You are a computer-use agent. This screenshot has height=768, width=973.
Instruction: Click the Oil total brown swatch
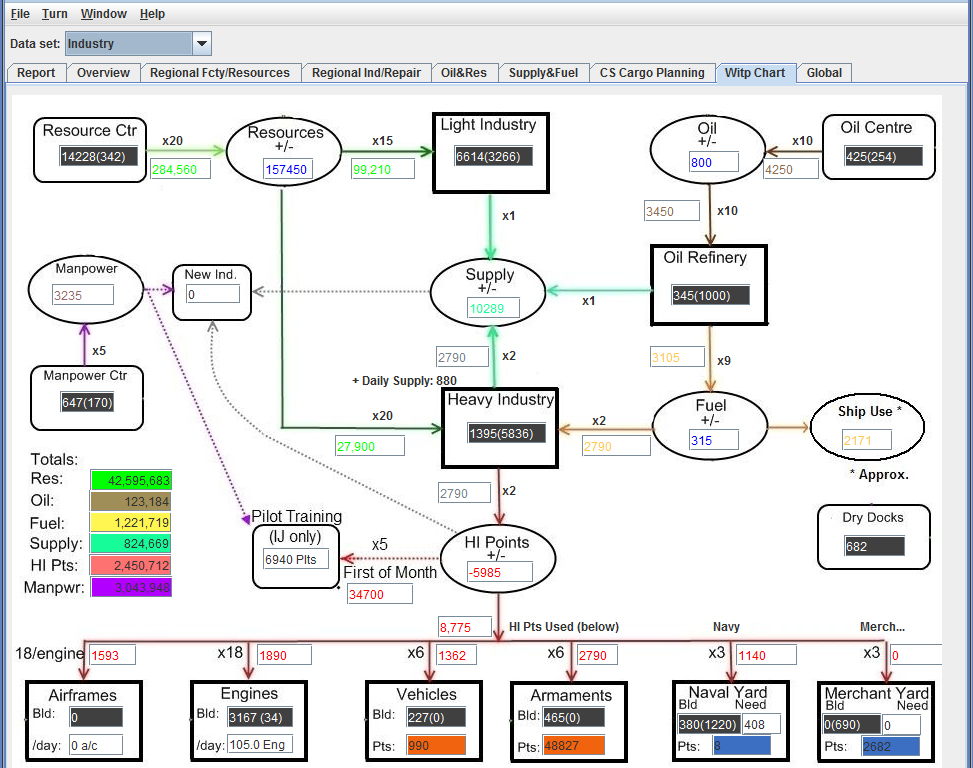[x=131, y=501]
